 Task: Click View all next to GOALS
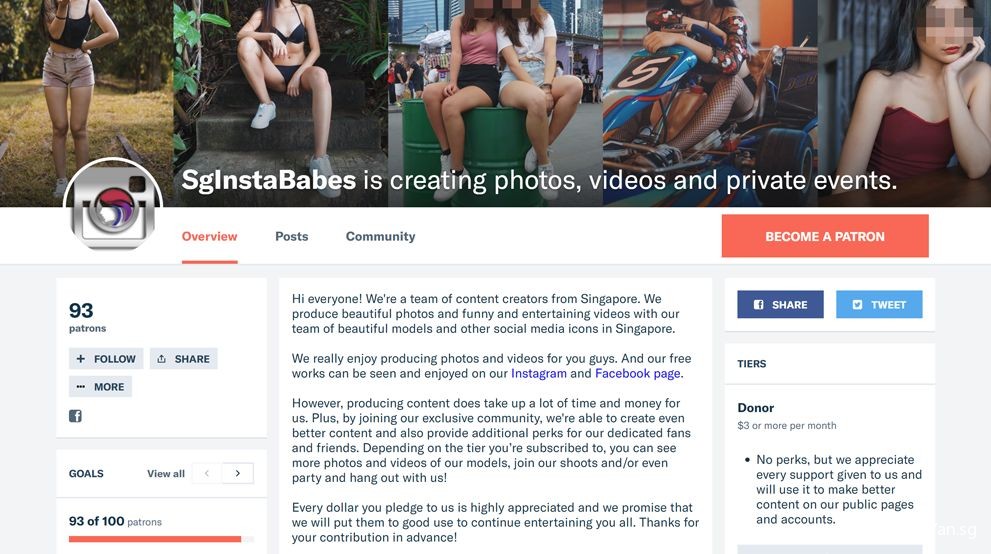tap(166, 473)
